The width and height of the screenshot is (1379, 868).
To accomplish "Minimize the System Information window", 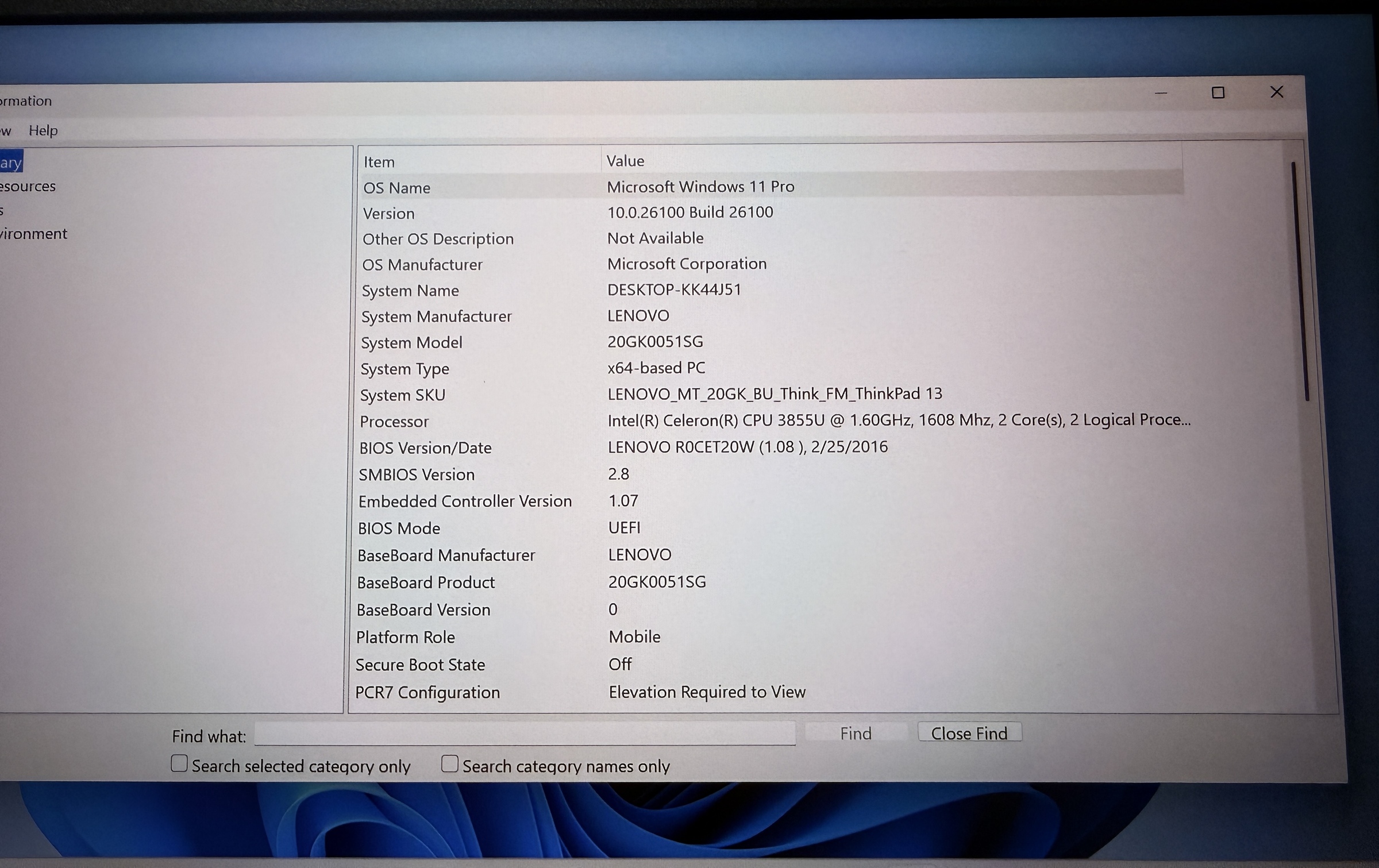I will (x=1161, y=92).
